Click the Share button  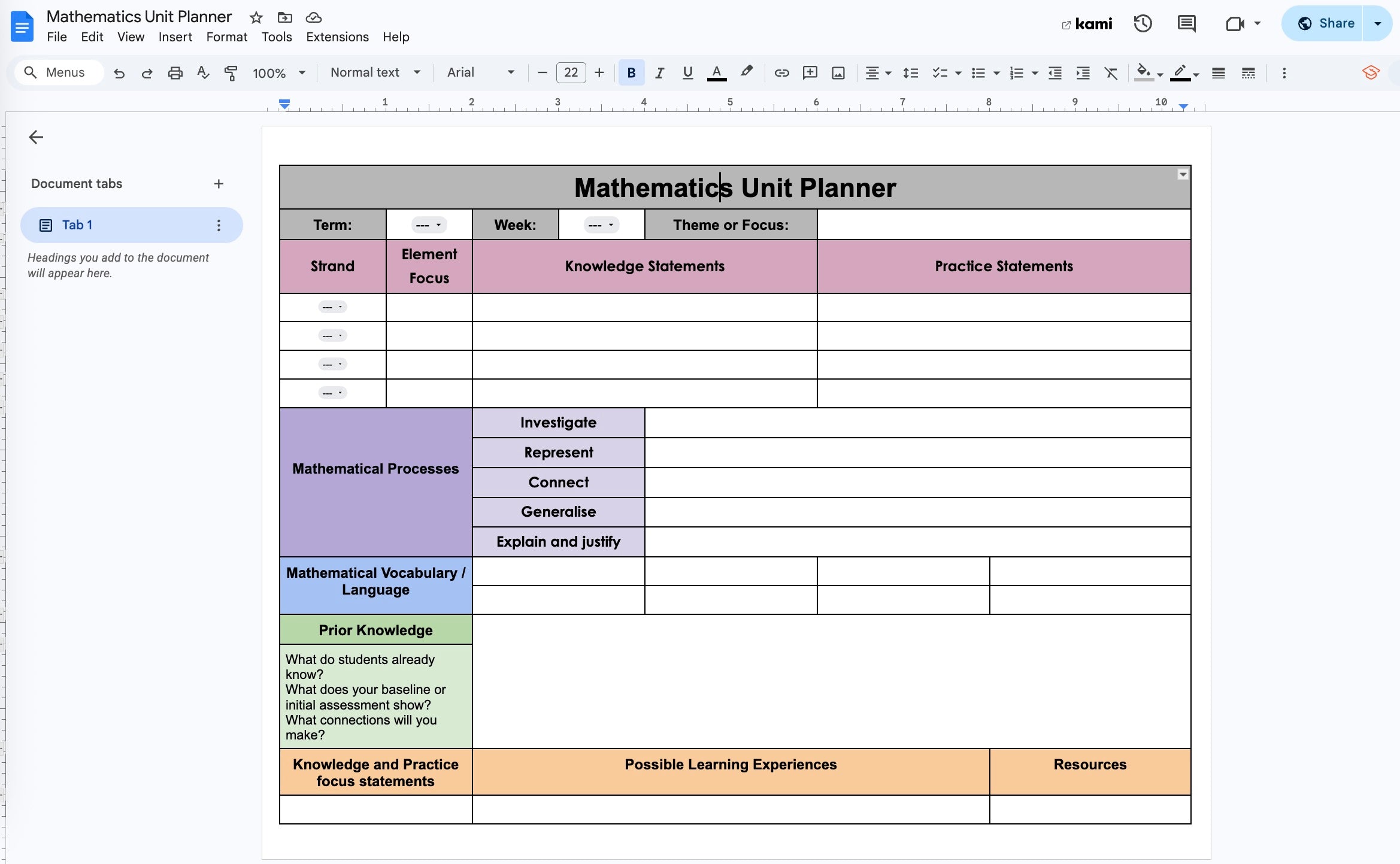pyautogui.click(x=1326, y=23)
